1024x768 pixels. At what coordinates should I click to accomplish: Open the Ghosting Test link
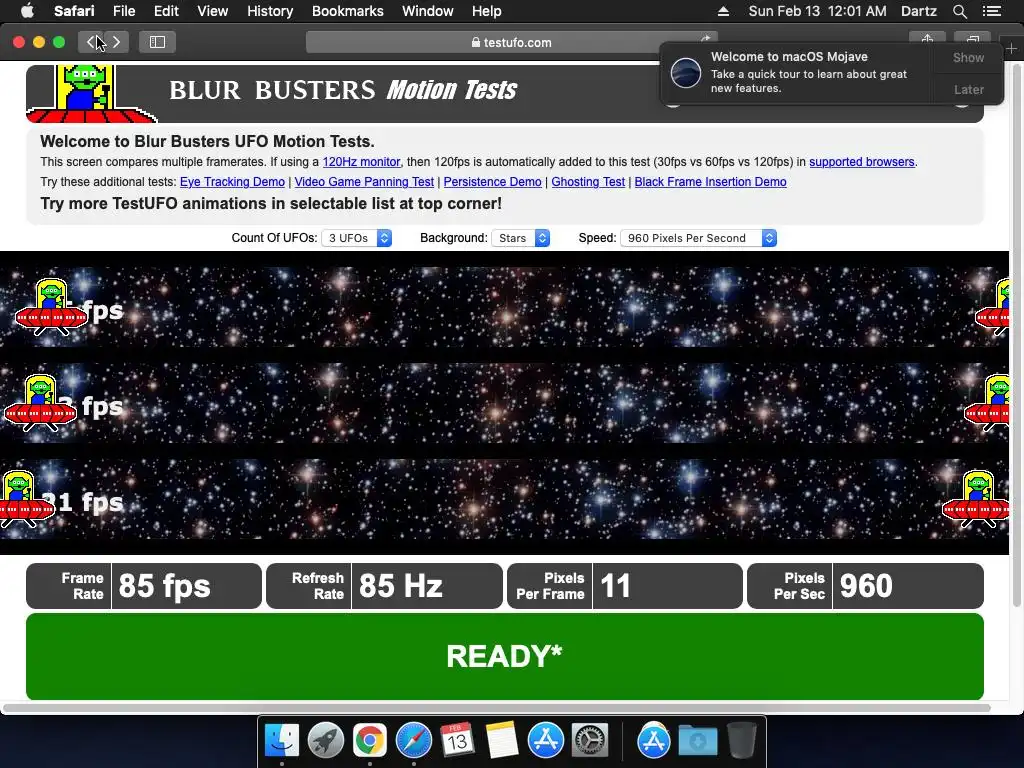(588, 182)
